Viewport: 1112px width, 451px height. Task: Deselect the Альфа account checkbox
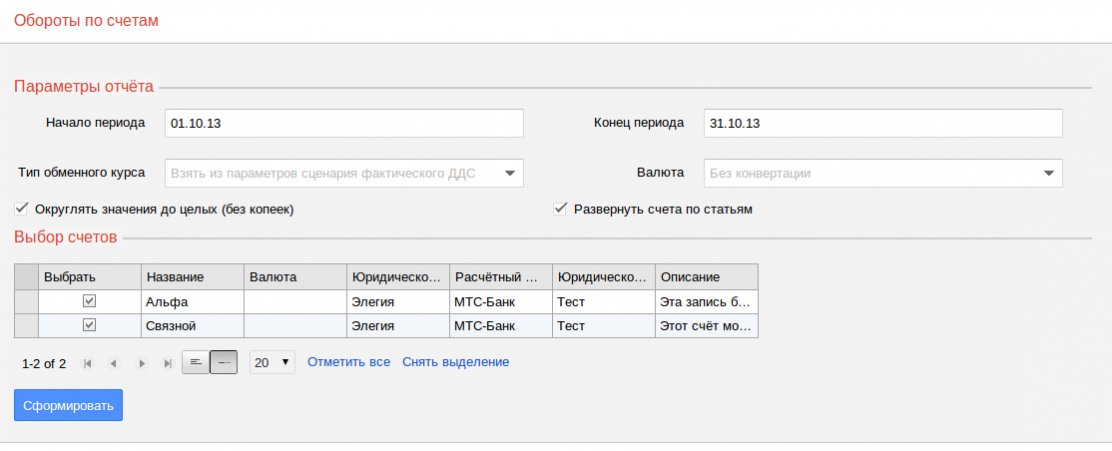pyautogui.click(x=89, y=301)
